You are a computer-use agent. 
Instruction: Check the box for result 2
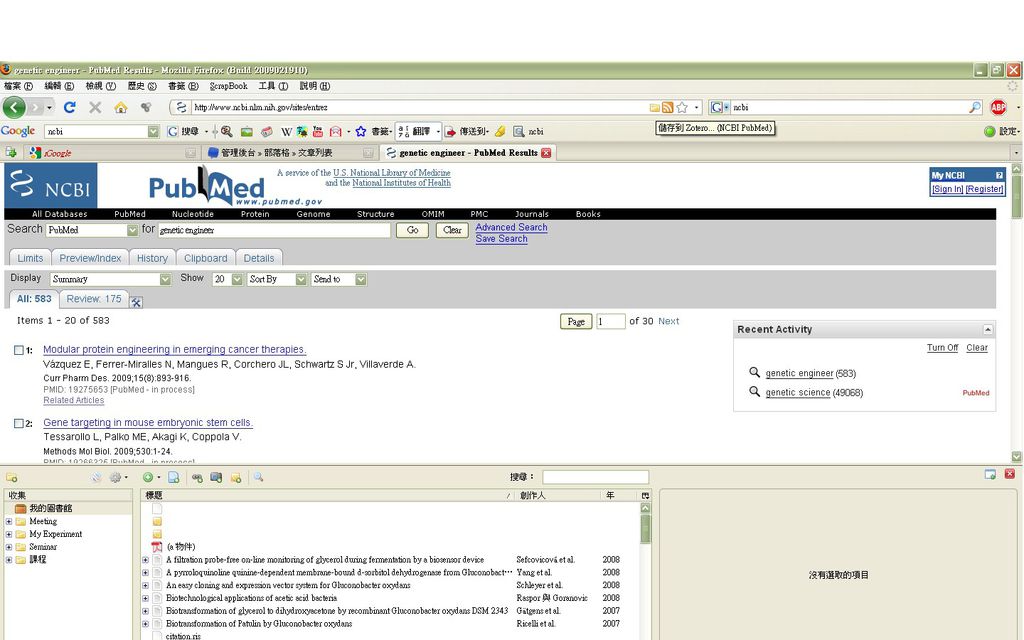coord(19,423)
